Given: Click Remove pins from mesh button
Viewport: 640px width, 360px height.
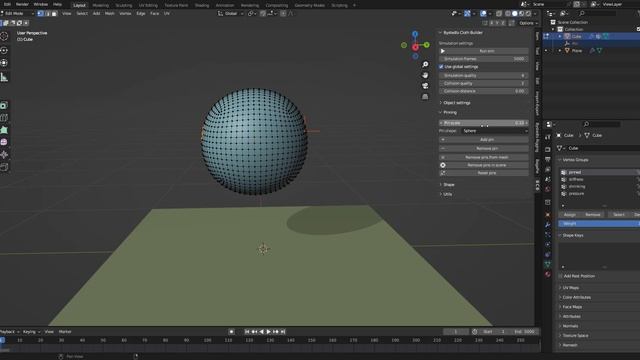Looking at the screenshot, I should point(484,157).
